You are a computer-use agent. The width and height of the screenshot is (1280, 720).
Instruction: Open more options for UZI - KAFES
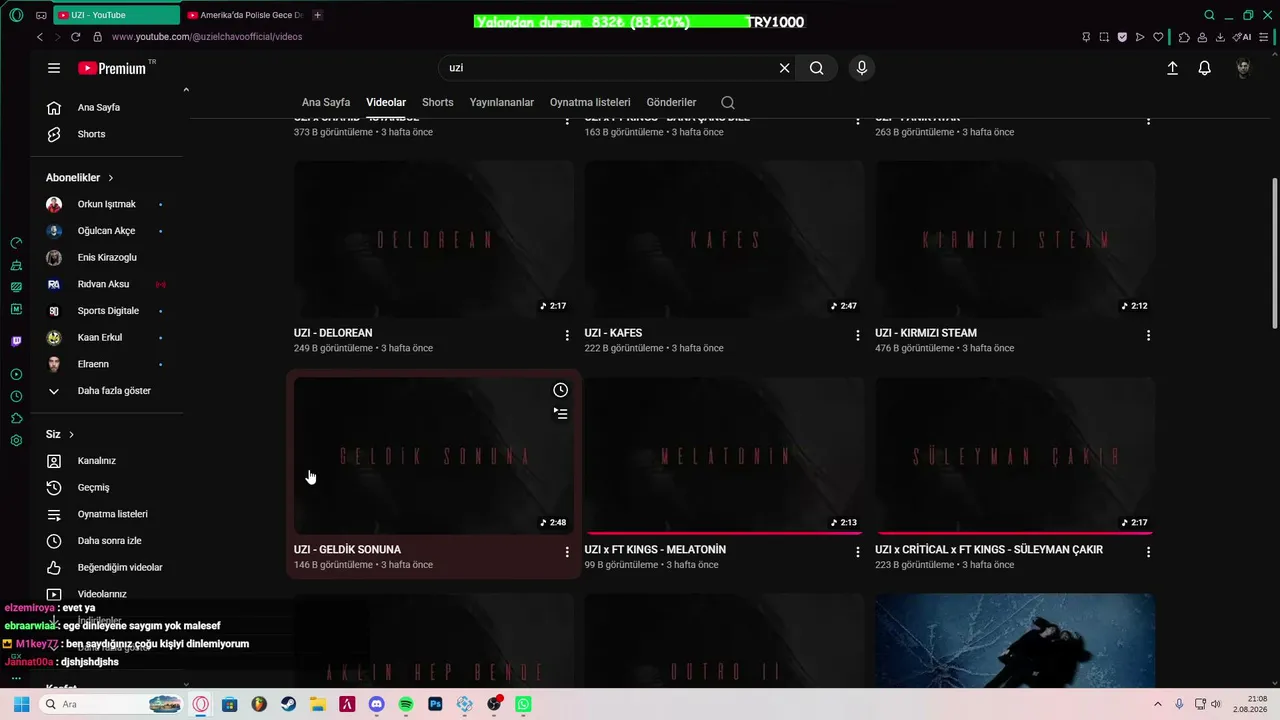(857, 335)
